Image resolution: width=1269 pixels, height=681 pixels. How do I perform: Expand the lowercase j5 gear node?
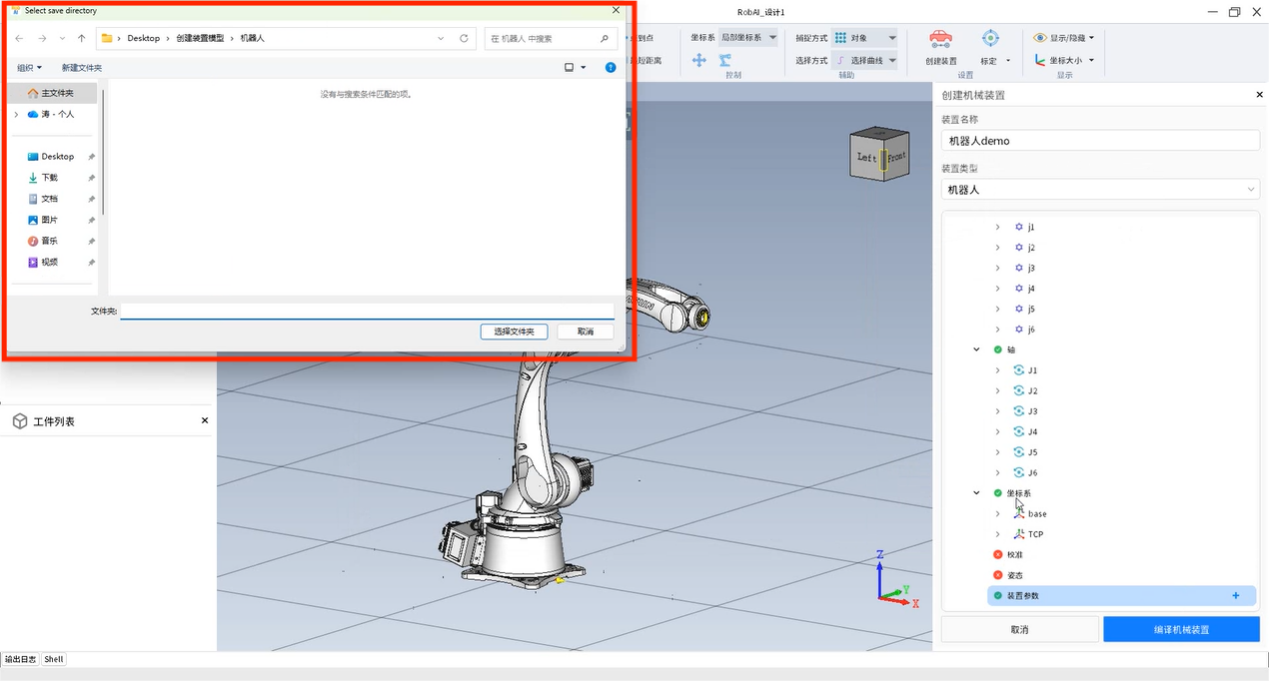[x=997, y=309]
